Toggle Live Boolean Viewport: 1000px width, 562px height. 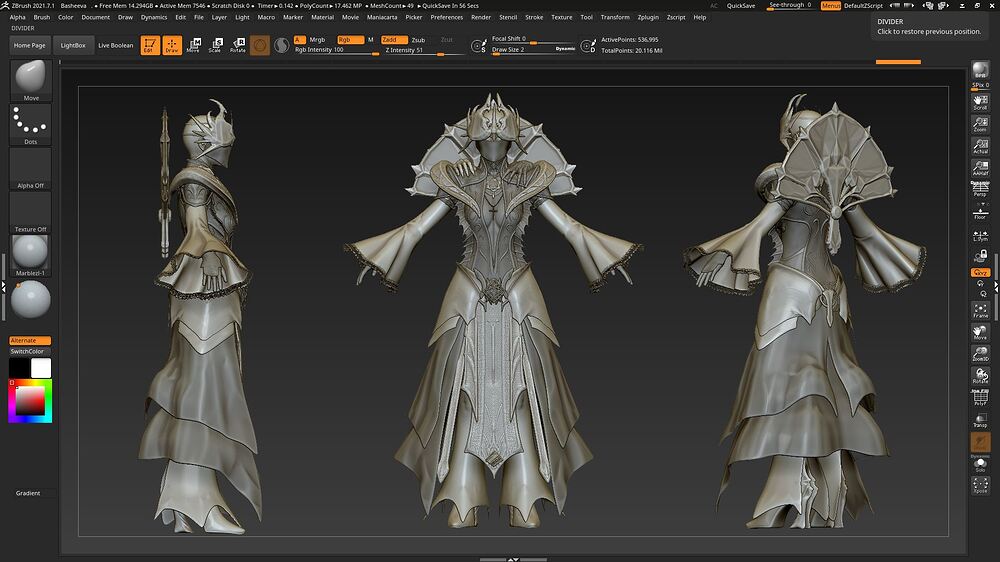point(115,45)
